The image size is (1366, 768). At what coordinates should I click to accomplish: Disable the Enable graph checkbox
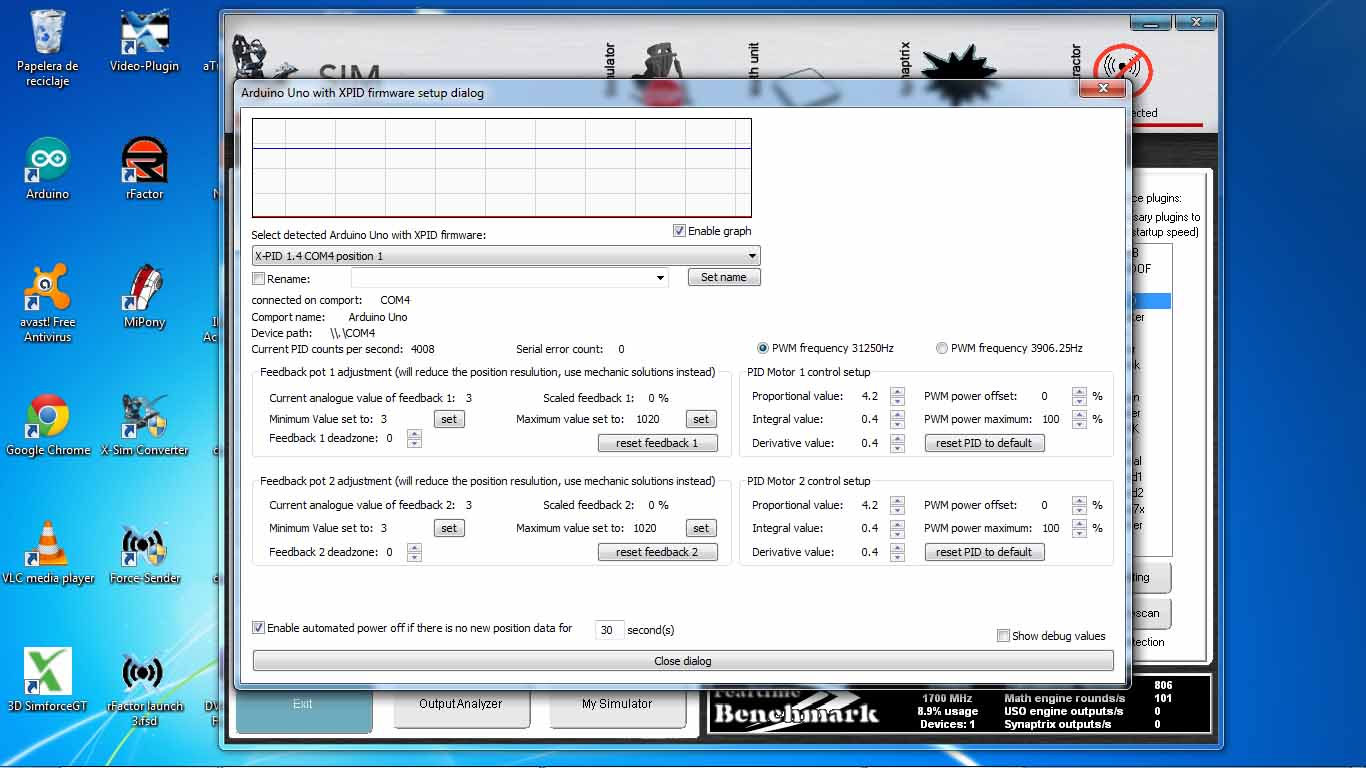[680, 231]
